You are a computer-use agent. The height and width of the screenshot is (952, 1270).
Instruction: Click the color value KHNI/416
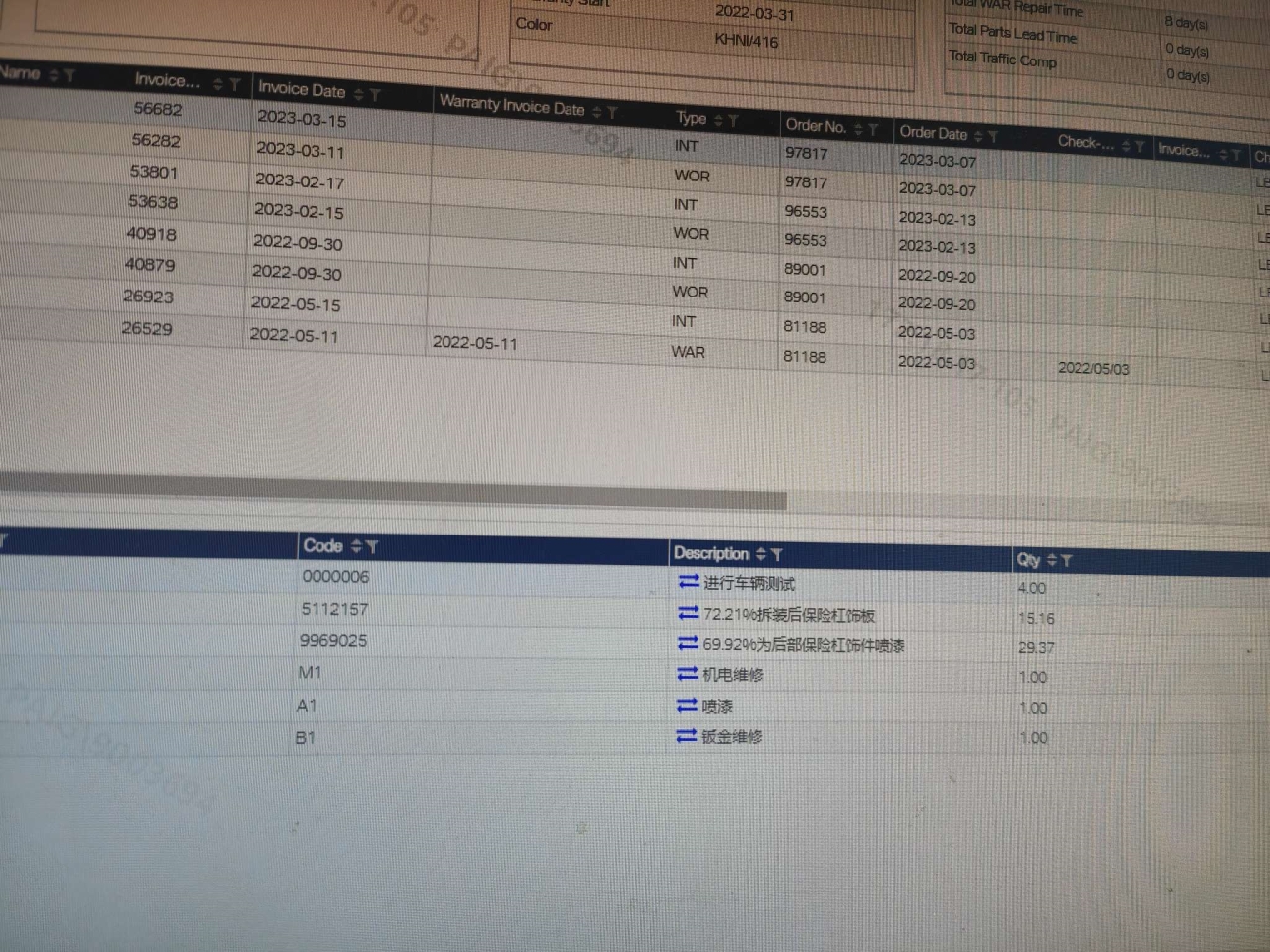tap(746, 41)
